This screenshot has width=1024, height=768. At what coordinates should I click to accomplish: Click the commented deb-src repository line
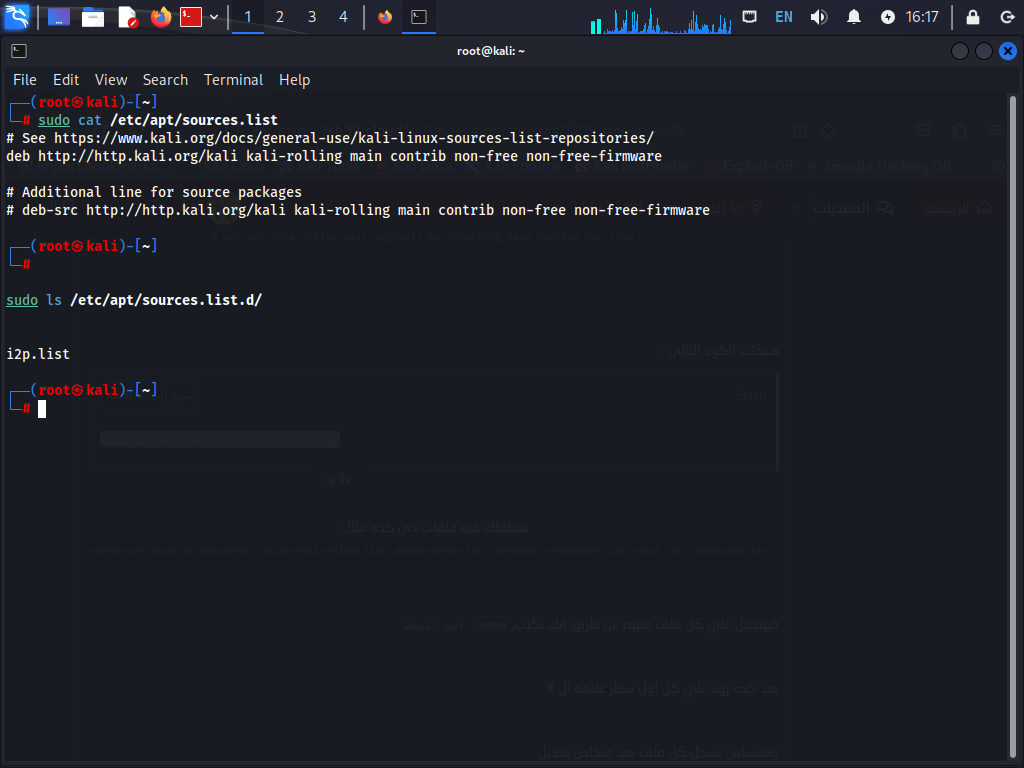click(358, 210)
